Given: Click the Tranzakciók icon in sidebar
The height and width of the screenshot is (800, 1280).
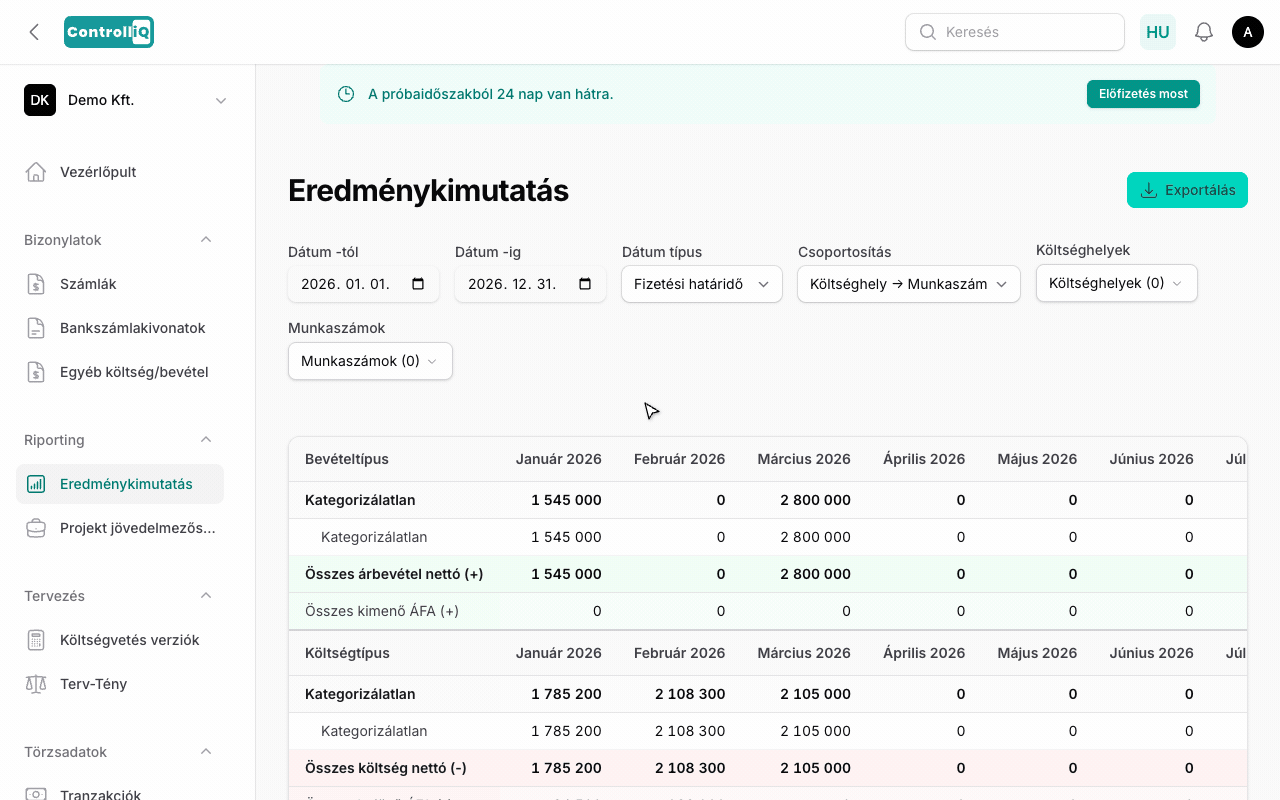Looking at the screenshot, I should coord(36,794).
